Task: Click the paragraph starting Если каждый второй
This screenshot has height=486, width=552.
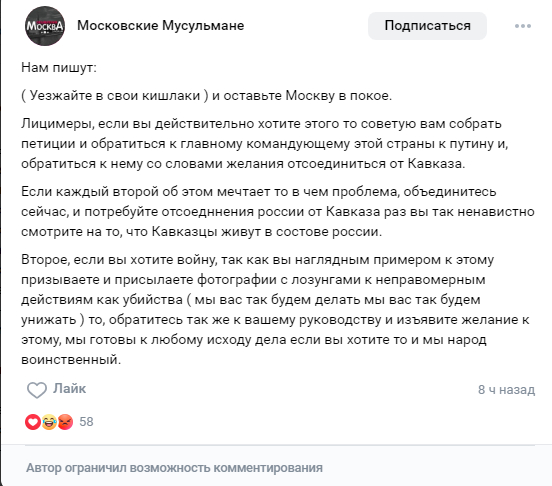Action: tap(278, 212)
